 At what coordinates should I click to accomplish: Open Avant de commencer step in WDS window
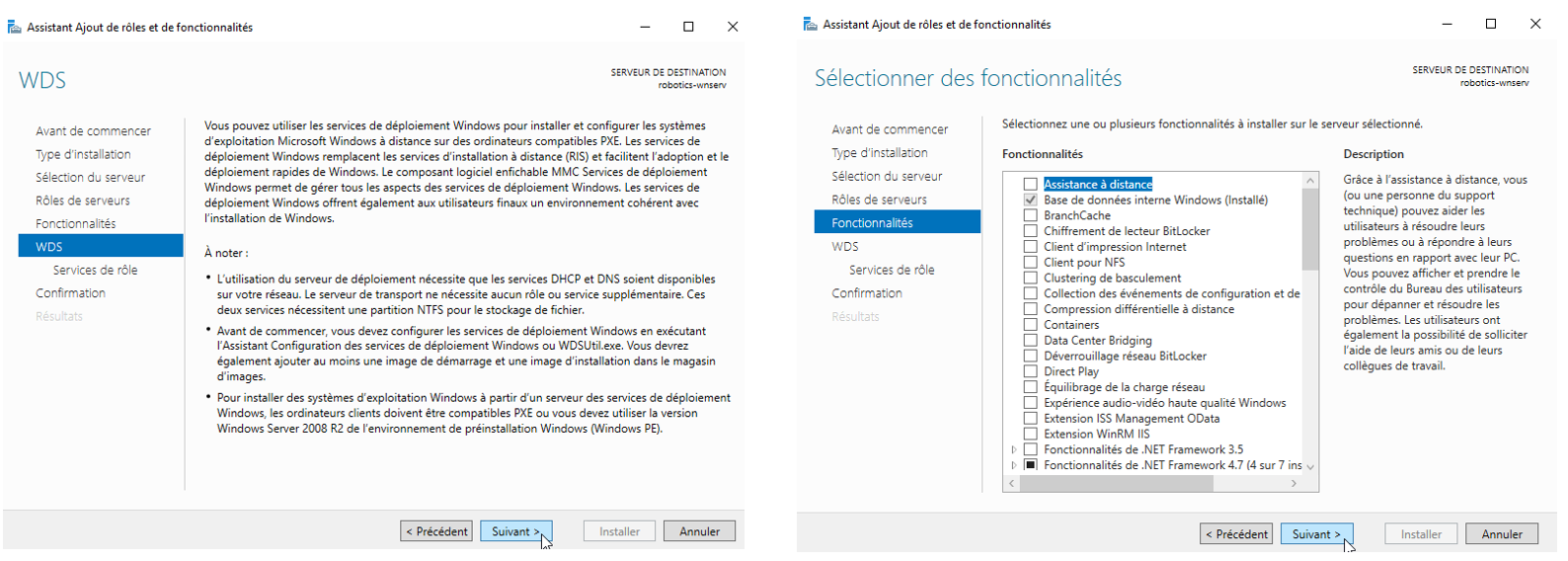point(94,131)
